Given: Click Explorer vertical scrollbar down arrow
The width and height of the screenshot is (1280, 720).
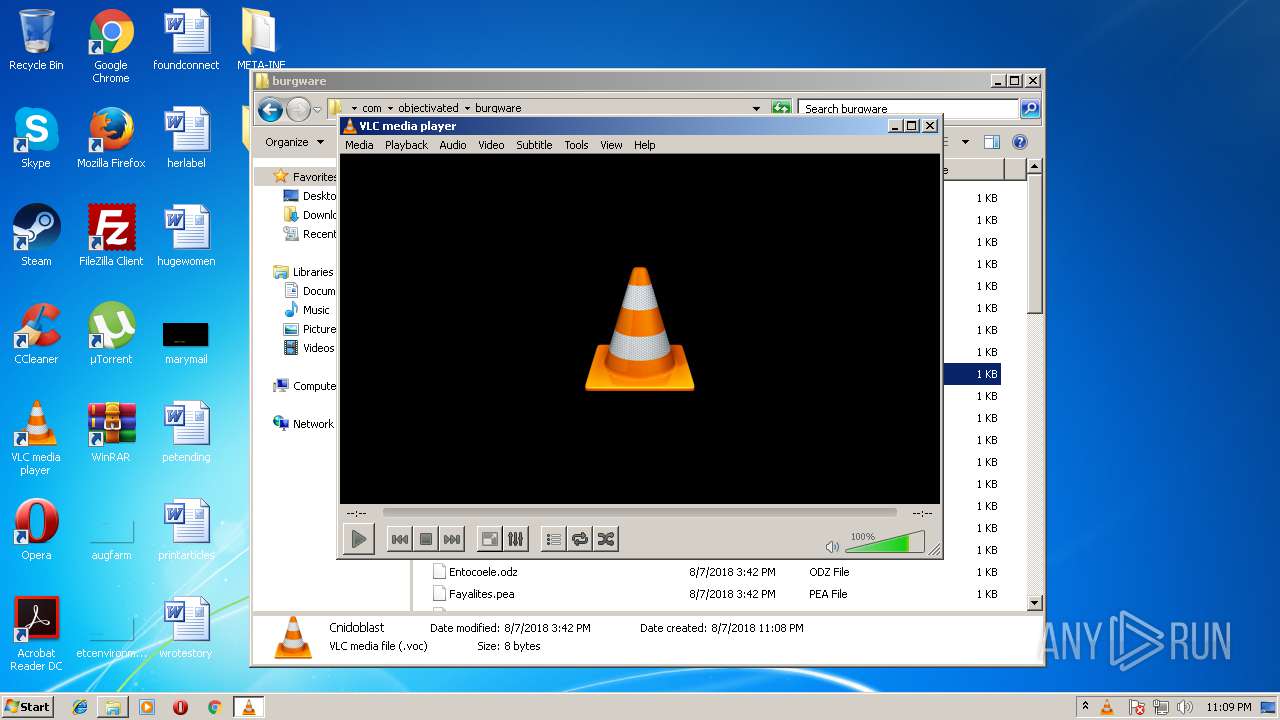Looking at the screenshot, I should click(x=1034, y=603).
